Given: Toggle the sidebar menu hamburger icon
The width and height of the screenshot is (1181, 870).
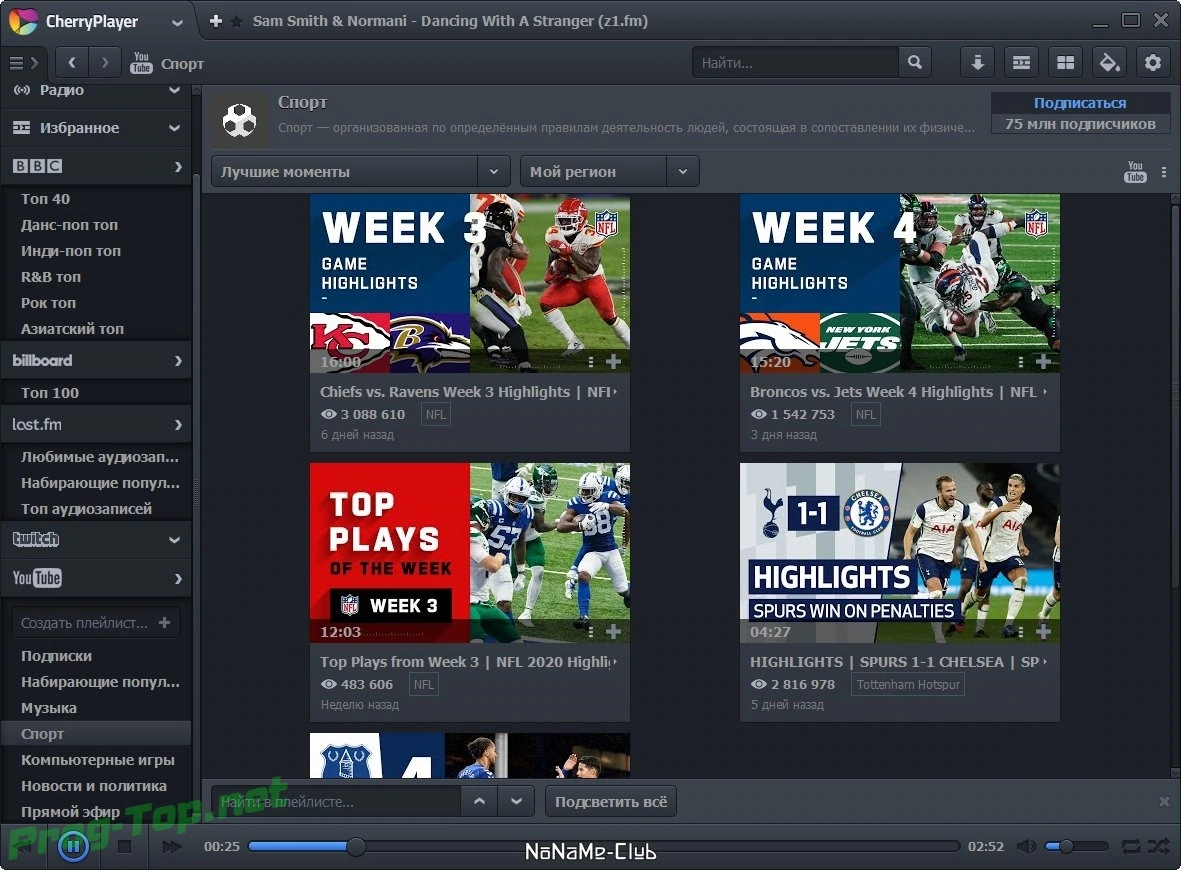Looking at the screenshot, I should (x=17, y=63).
